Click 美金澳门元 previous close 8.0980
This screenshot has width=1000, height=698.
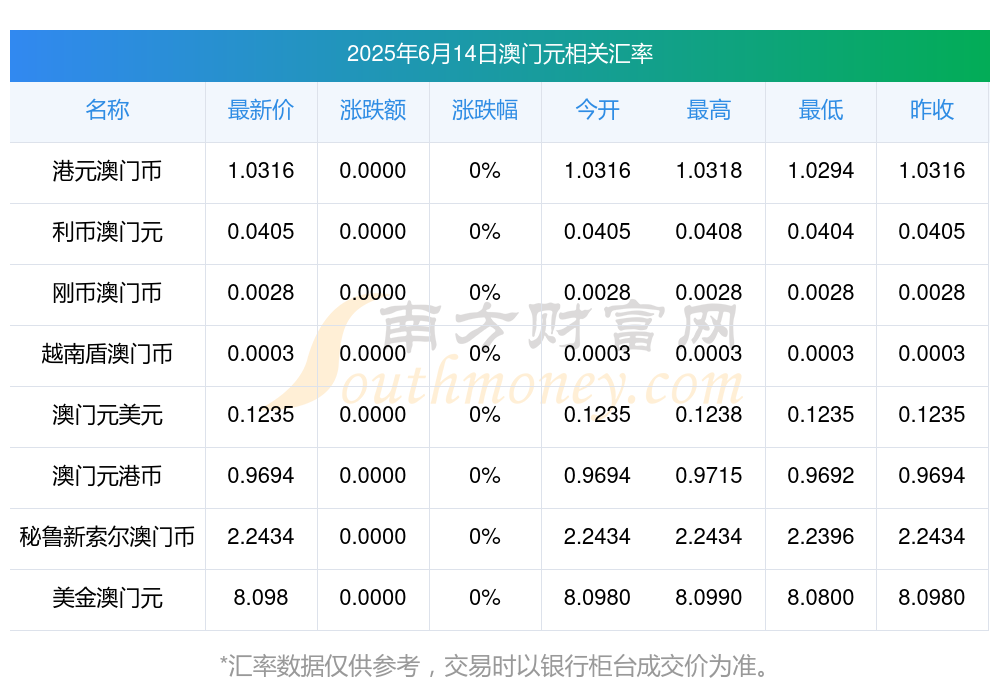932,598
